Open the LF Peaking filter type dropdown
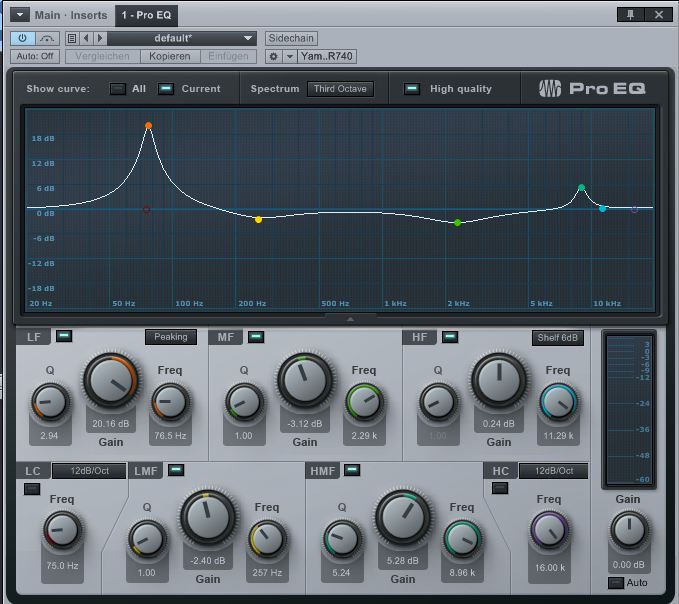The height and width of the screenshot is (604, 679). (171, 337)
